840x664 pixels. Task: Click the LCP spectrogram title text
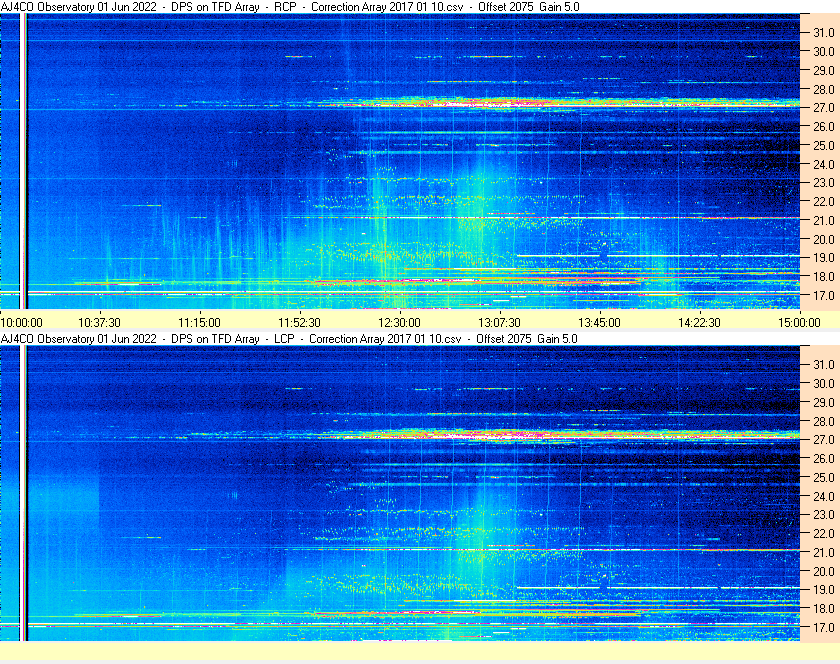pos(289,339)
